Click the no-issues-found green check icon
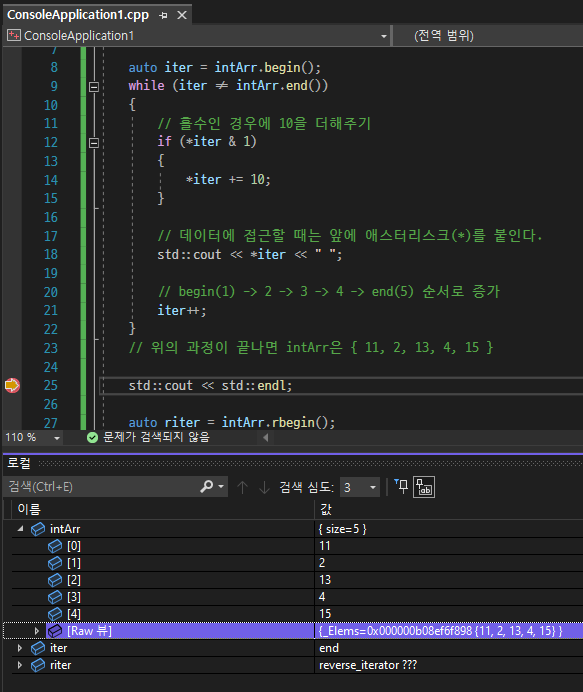This screenshot has height=692, width=583. [x=92, y=437]
